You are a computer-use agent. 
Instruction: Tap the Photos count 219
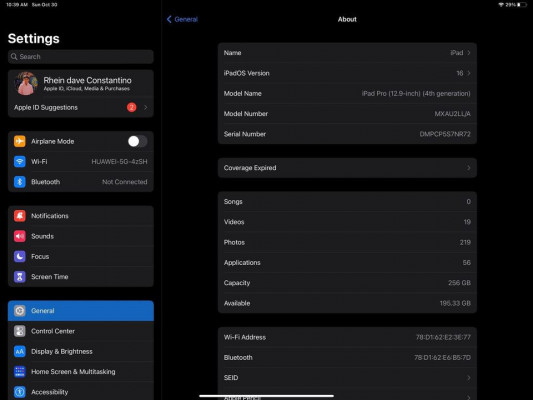465,242
